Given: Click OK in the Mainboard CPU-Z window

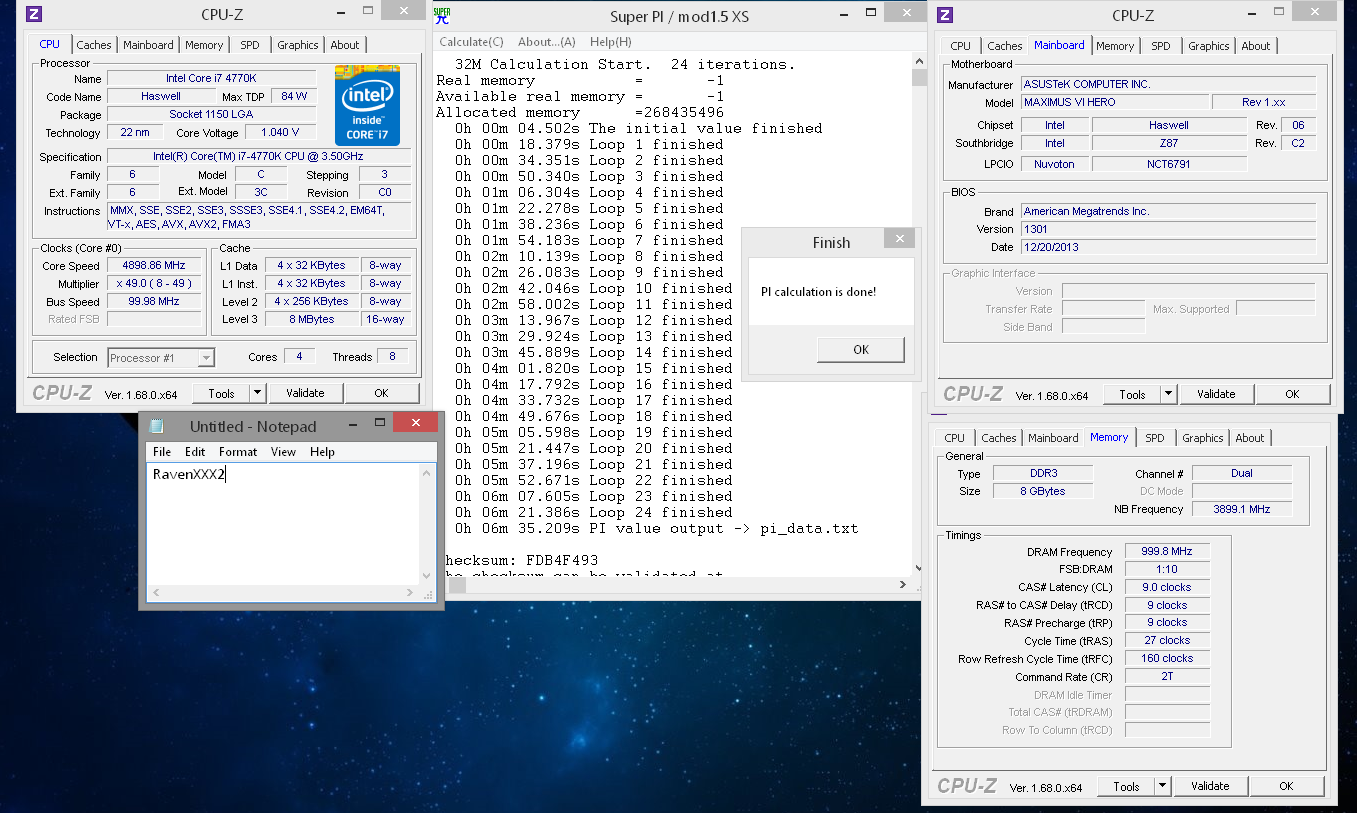Looking at the screenshot, I should [1292, 394].
